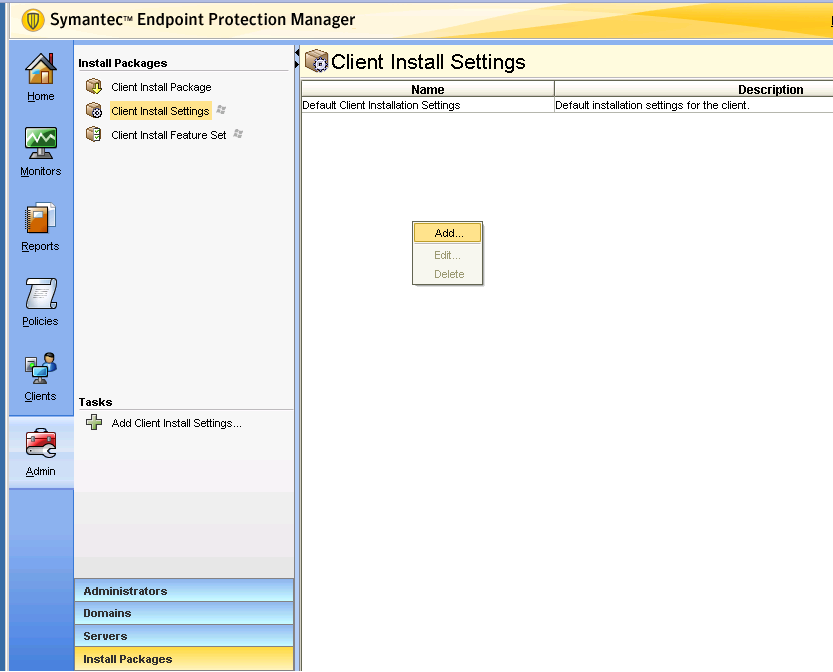This screenshot has height=672, width=833.
Task: Open the Clients page icon
Action: [40, 370]
